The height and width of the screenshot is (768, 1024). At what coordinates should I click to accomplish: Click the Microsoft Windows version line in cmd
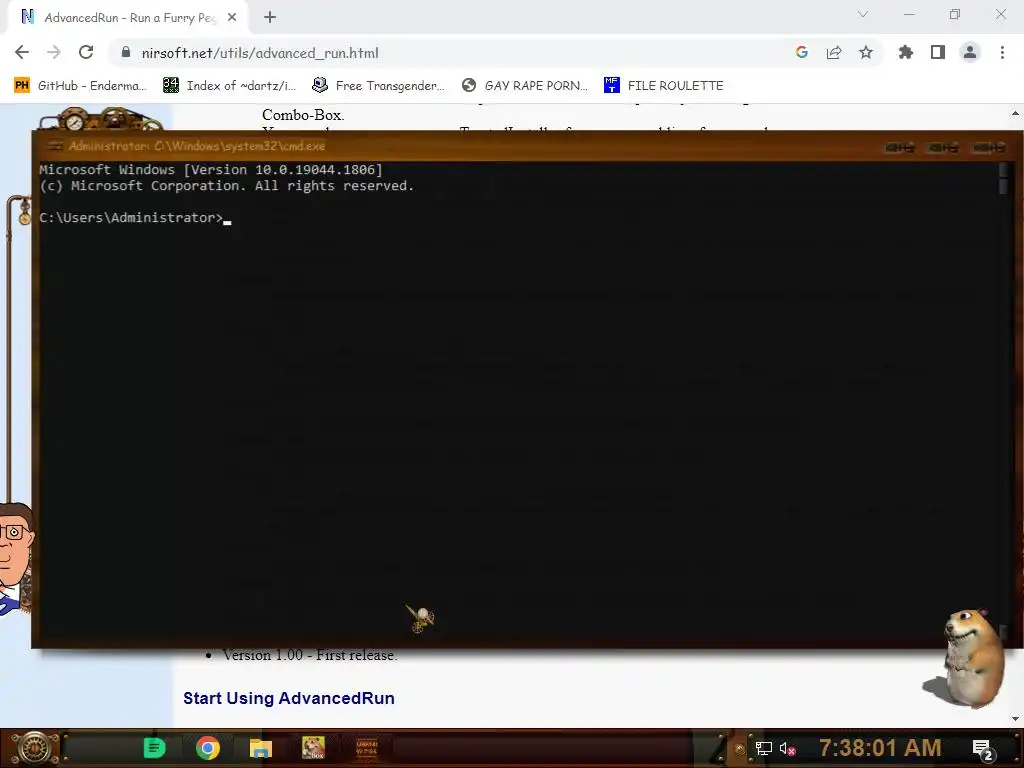pyautogui.click(x=211, y=170)
